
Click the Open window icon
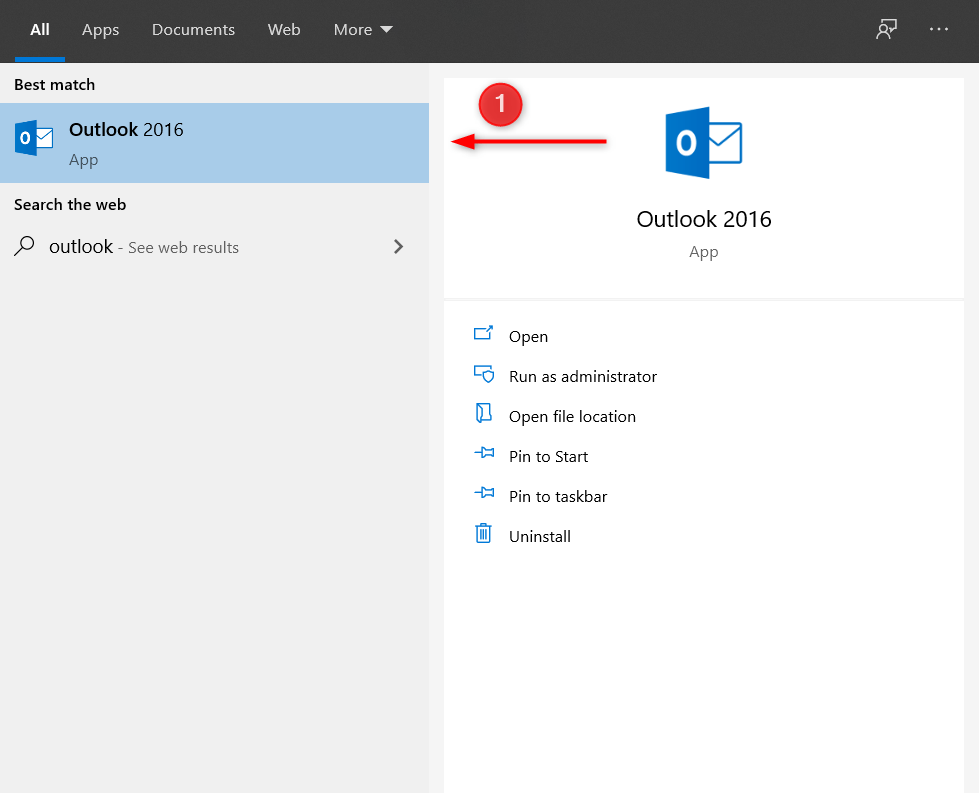point(483,333)
